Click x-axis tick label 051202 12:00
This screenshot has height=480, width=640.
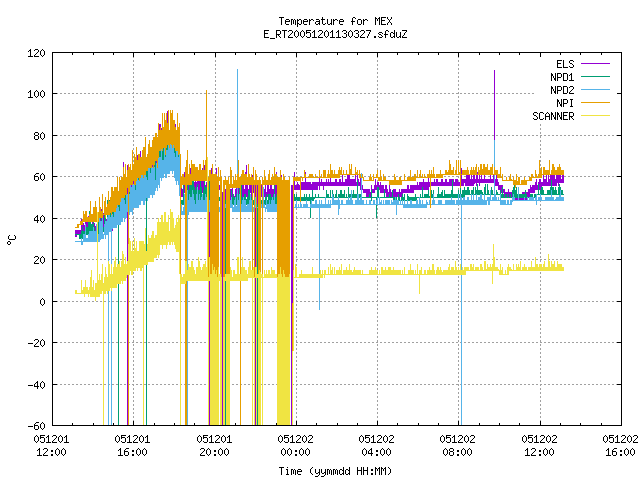tap(539, 446)
